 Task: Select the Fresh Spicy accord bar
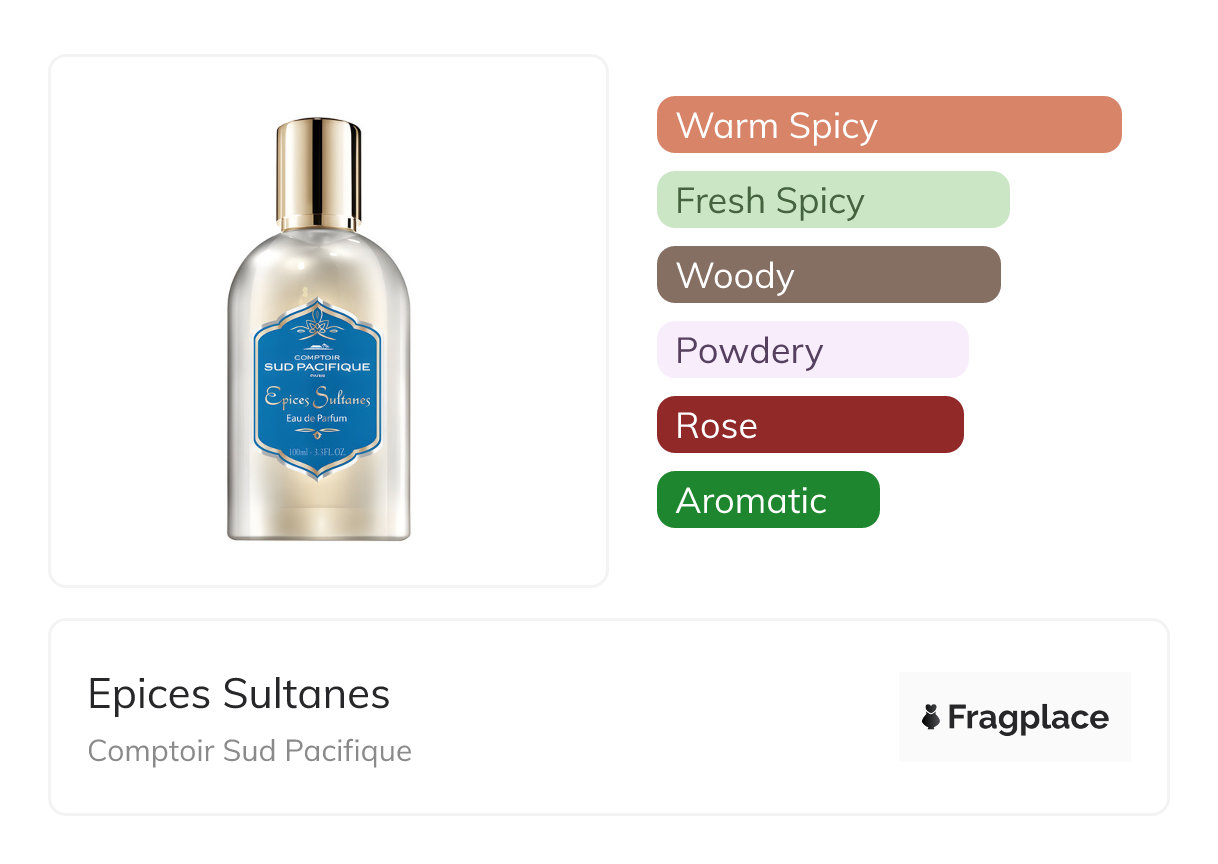pyautogui.click(x=833, y=200)
